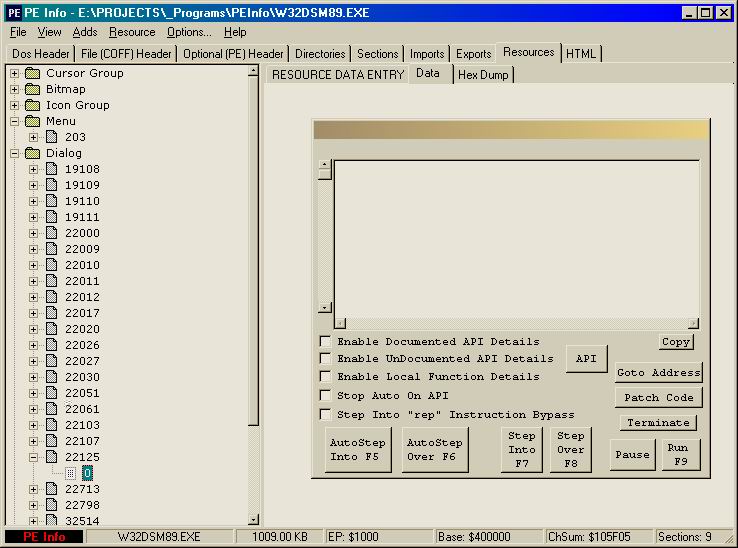
Task: Click the PE application icon in title bar
Action: click(13, 13)
